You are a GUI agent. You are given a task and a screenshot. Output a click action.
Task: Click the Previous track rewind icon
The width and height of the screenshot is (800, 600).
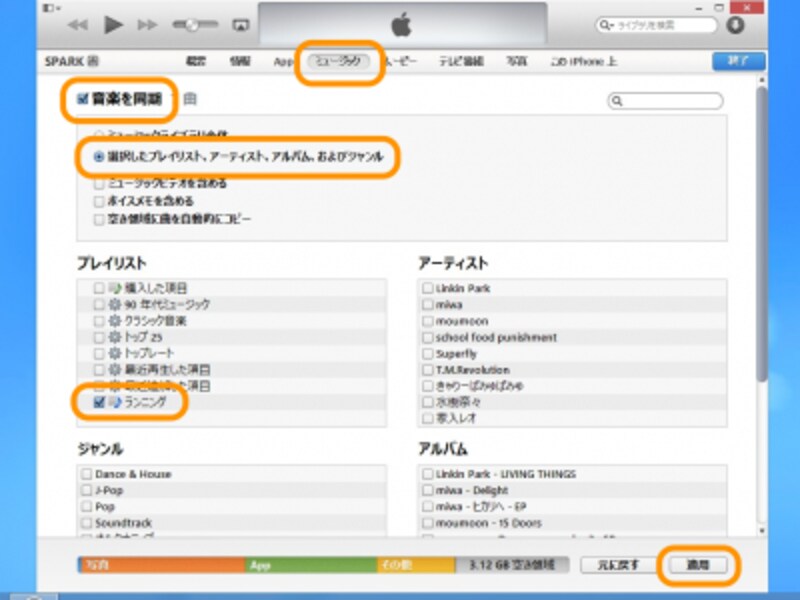[78, 25]
